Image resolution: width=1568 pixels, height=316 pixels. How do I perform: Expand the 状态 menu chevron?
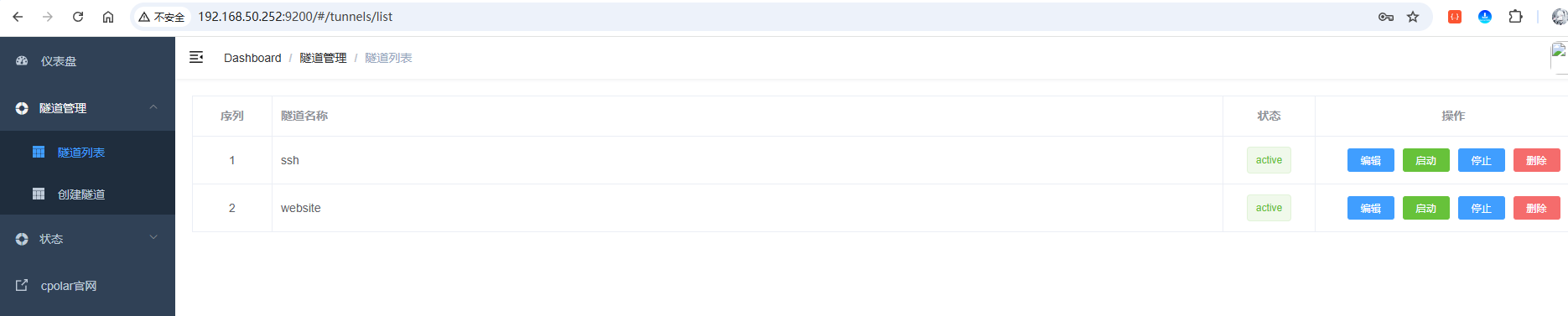(x=153, y=237)
